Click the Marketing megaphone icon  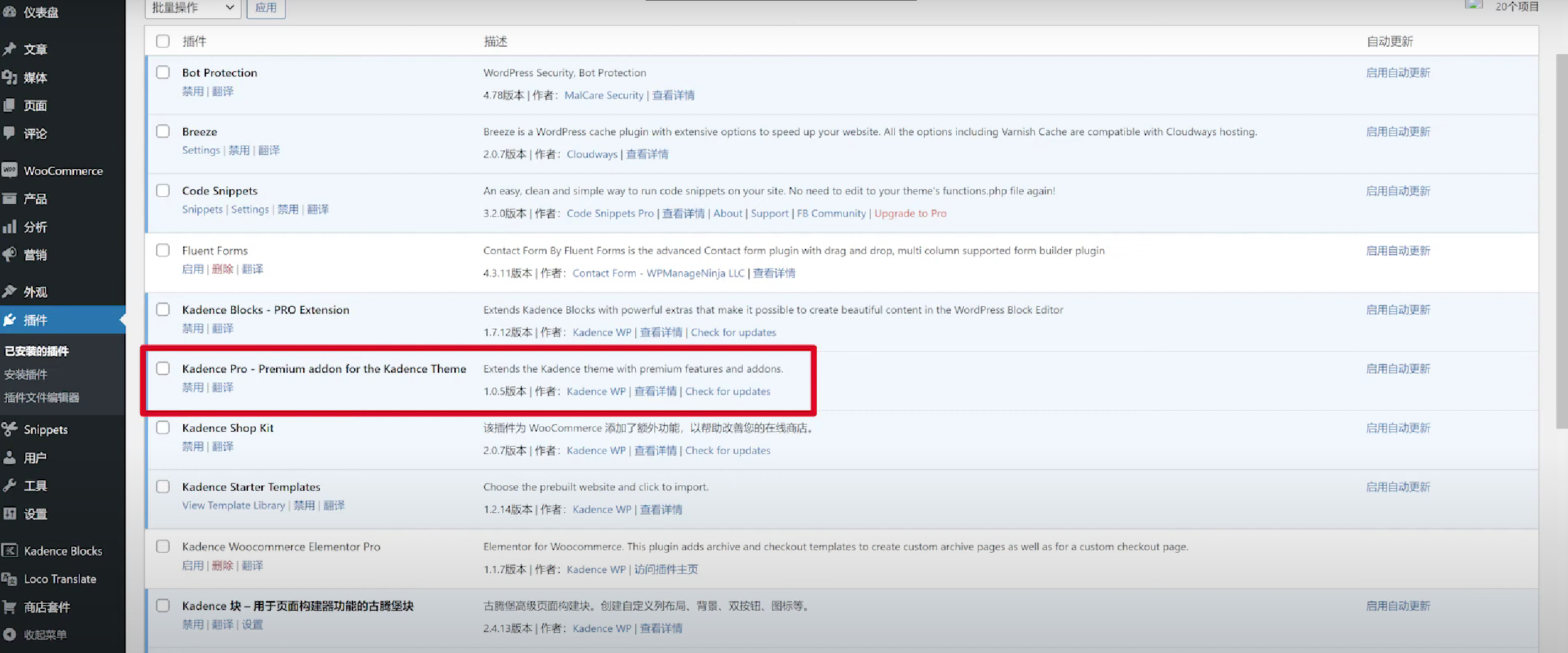10,255
